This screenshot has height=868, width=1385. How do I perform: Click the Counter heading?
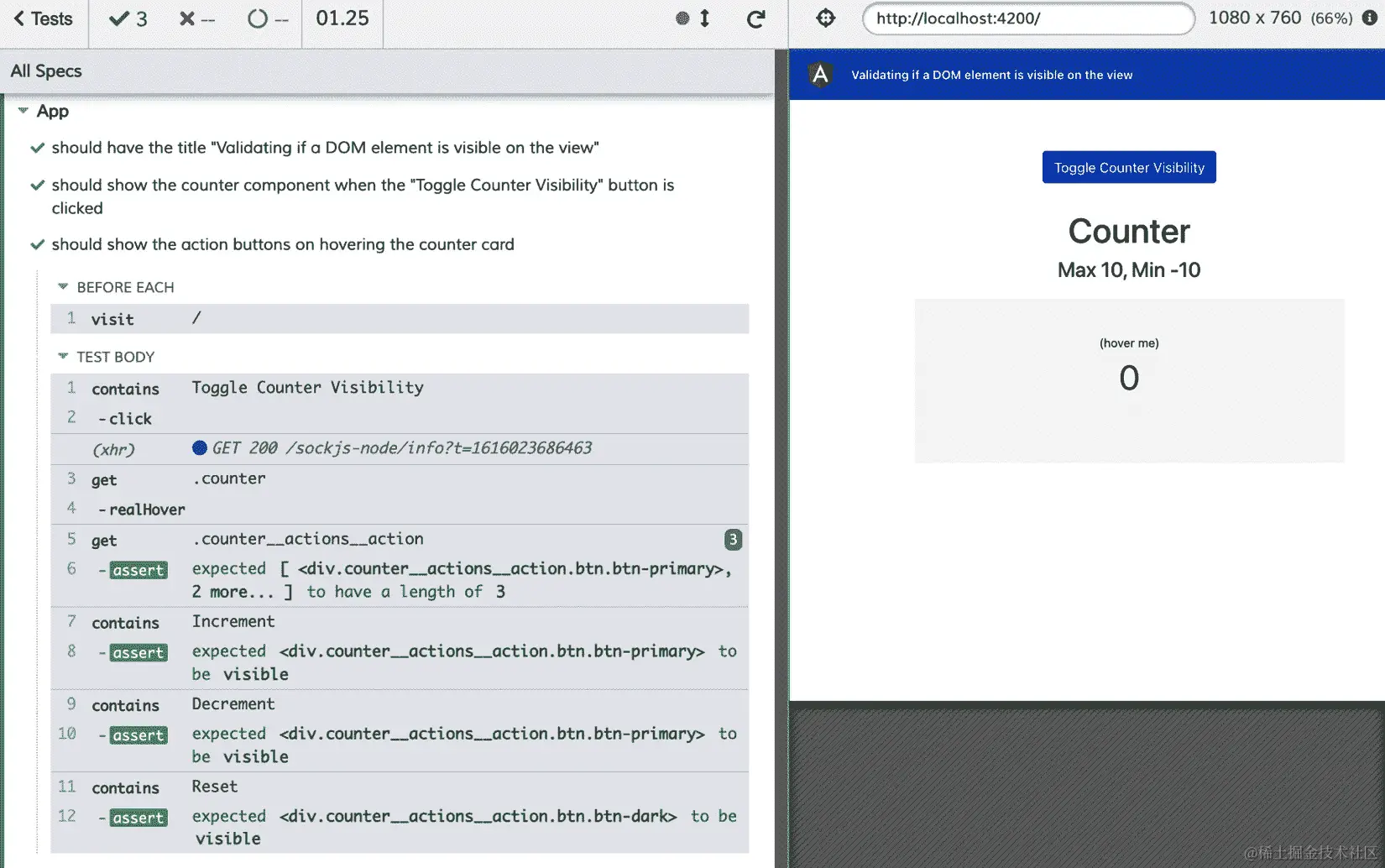(x=1129, y=232)
